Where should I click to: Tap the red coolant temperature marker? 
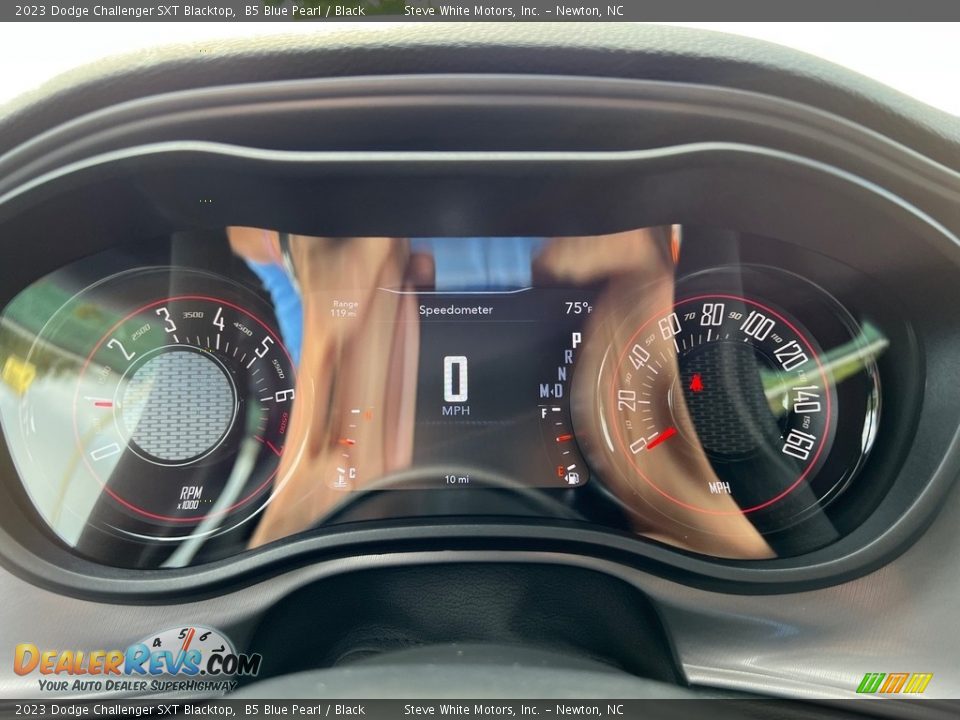click(x=347, y=441)
